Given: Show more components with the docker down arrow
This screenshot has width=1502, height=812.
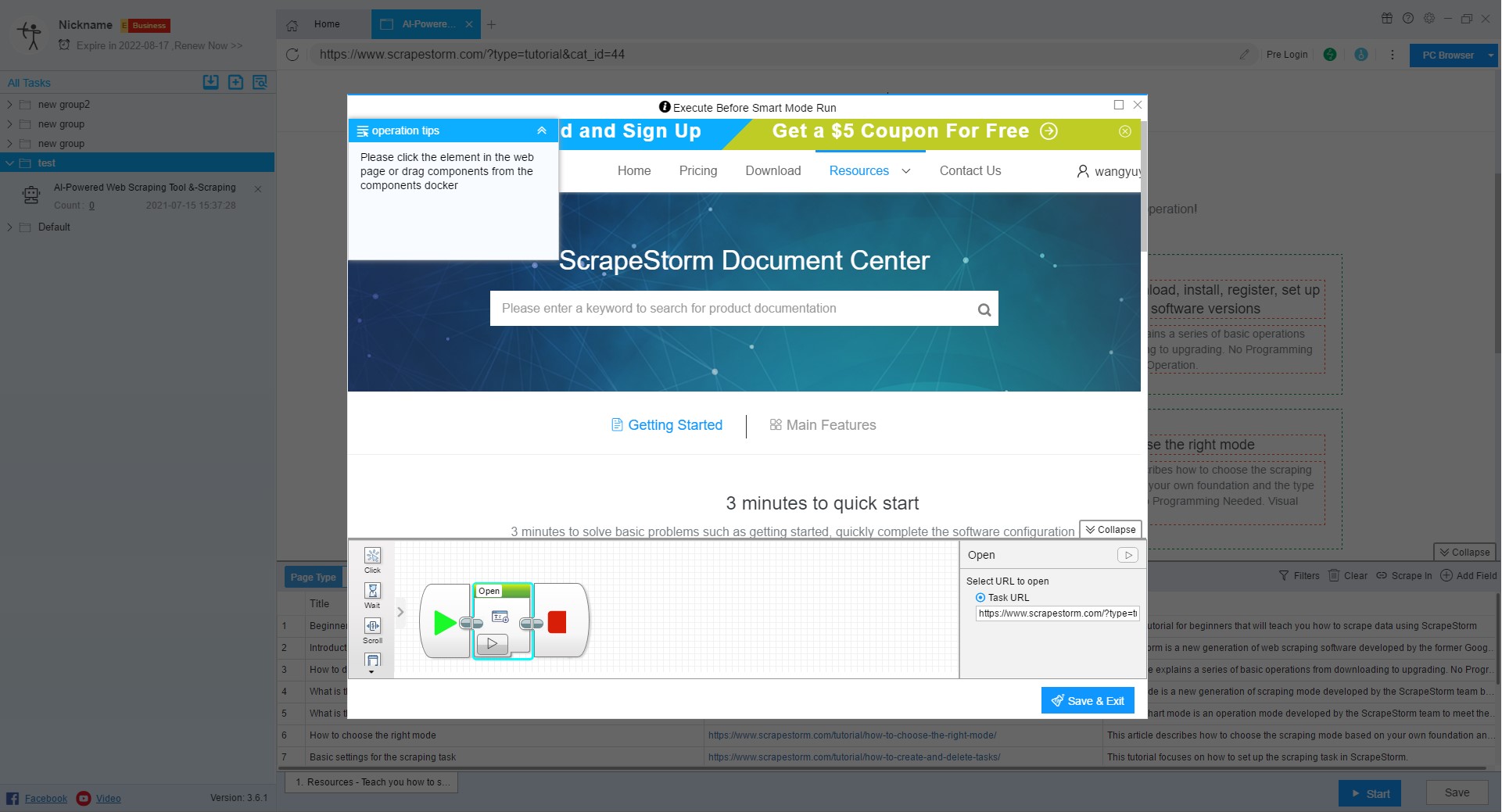Looking at the screenshot, I should point(371,672).
